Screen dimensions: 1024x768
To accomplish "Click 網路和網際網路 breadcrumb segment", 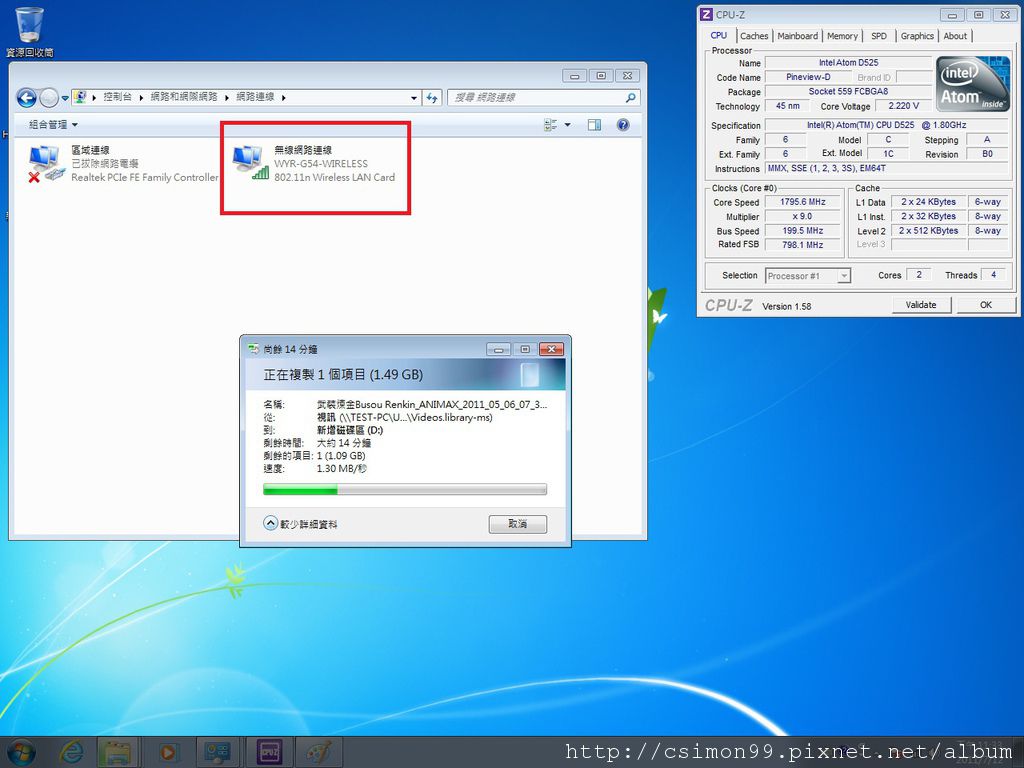I will (184, 97).
